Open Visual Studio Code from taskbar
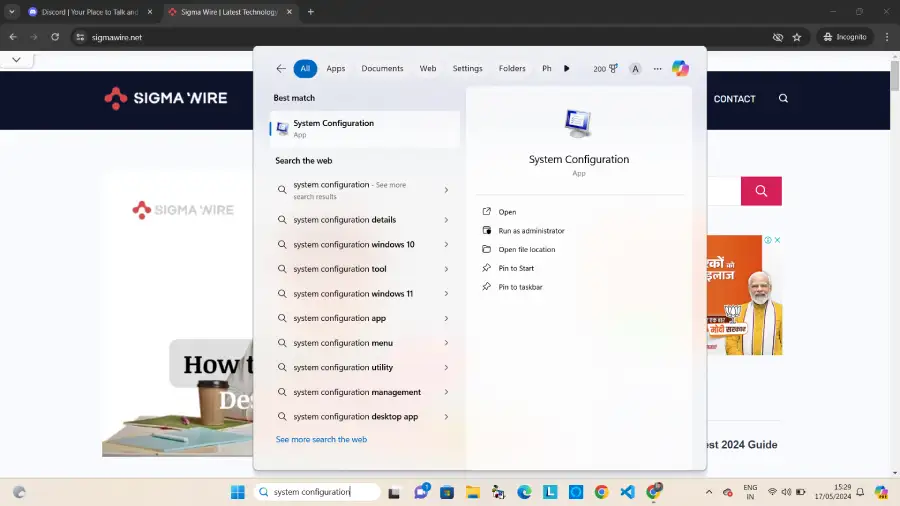 click(627, 492)
